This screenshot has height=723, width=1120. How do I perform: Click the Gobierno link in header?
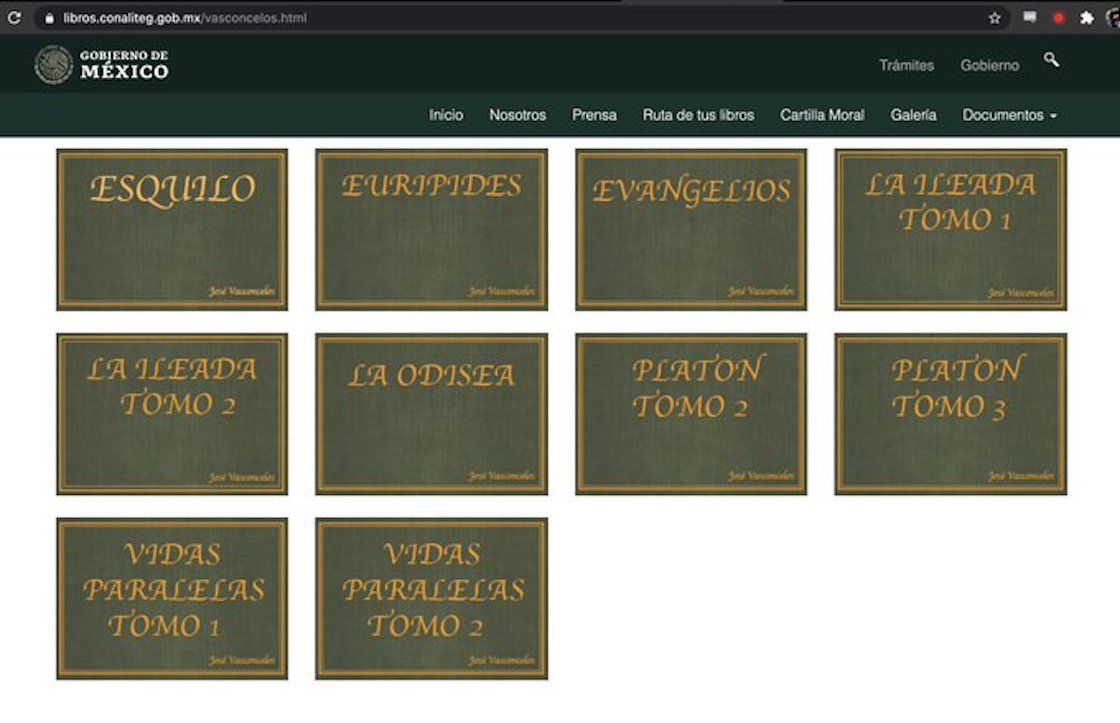[x=989, y=65]
